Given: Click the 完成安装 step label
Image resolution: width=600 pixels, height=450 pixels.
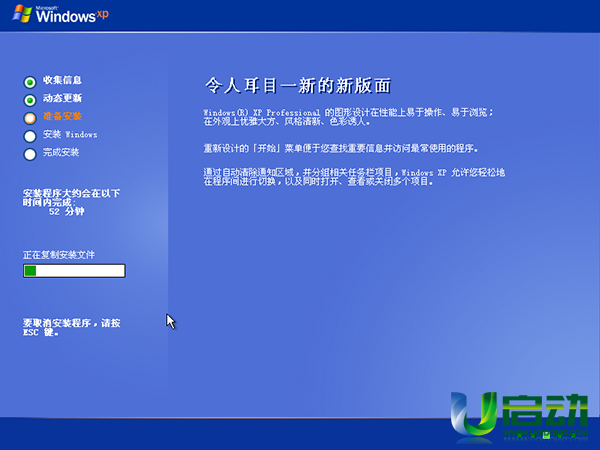Looking at the screenshot, I should pyautogui.click(x=61, y=152).
